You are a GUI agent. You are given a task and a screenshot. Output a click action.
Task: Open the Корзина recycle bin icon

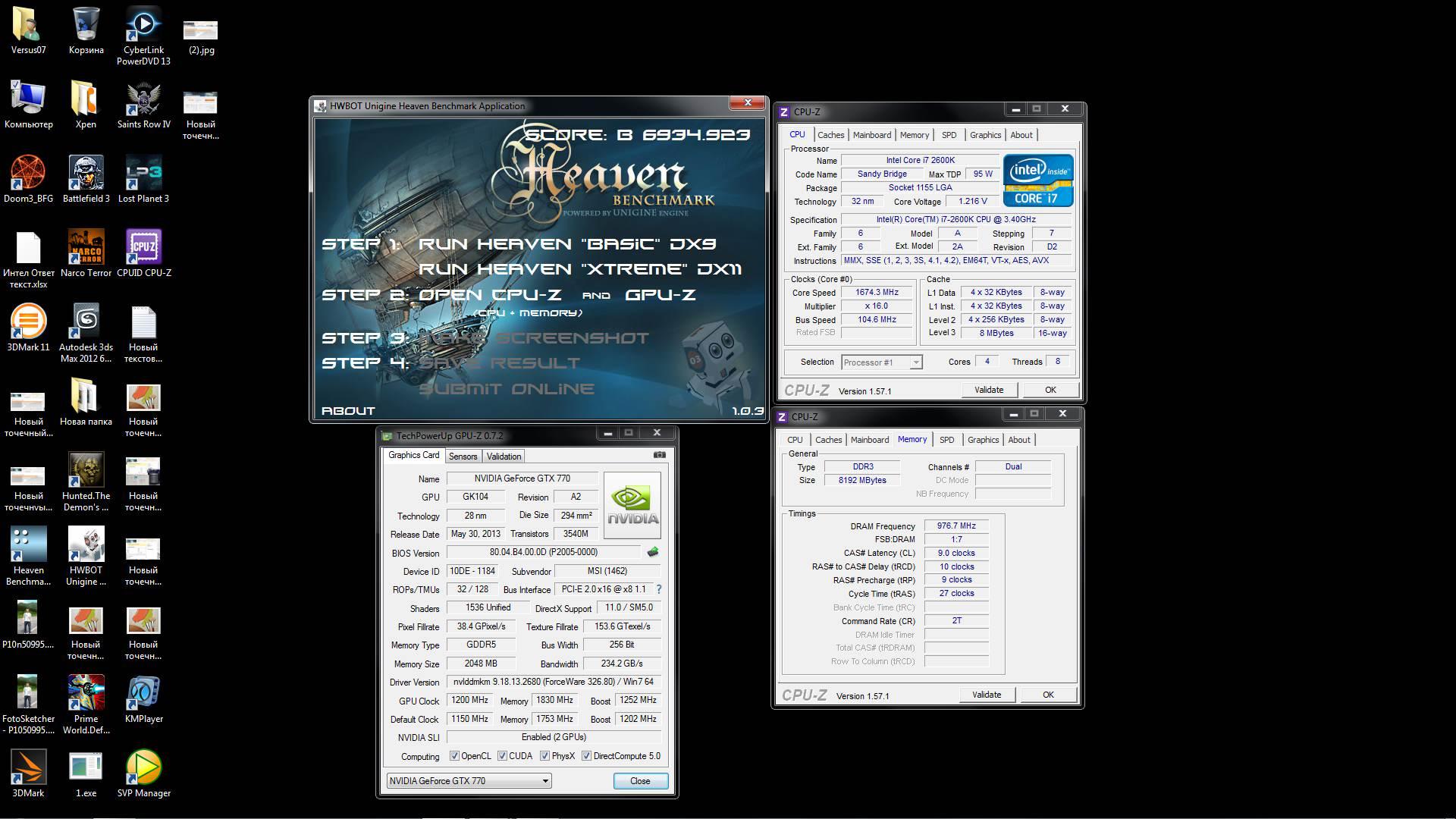click(86, 30)
